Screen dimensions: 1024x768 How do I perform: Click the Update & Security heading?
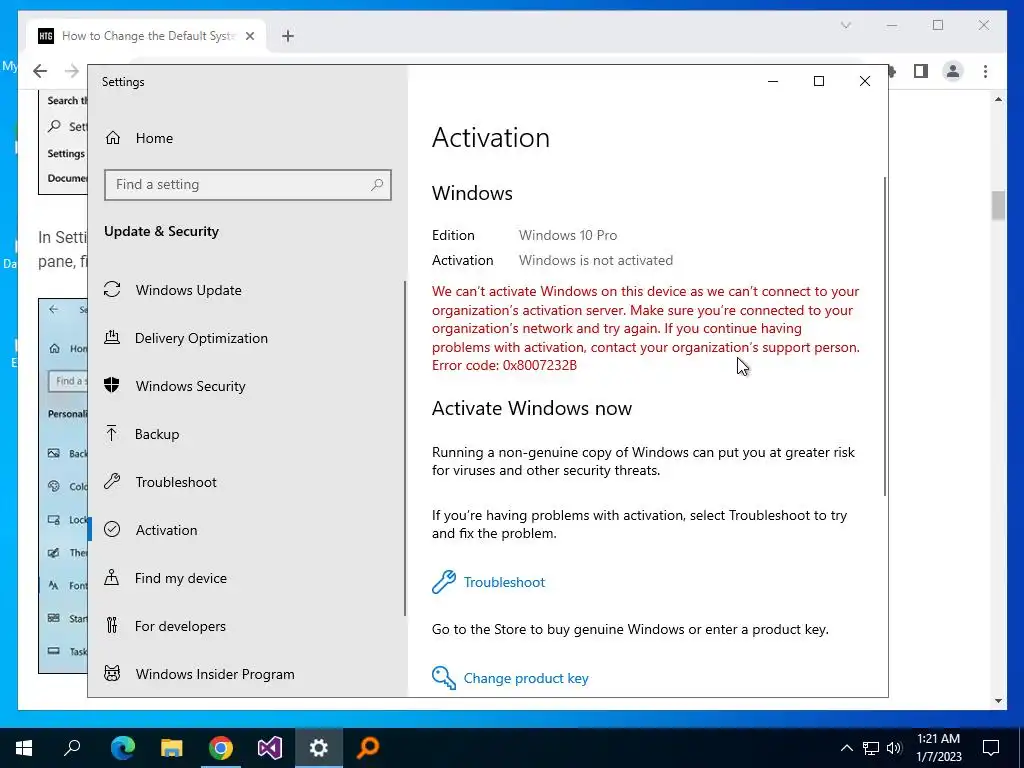161,231
